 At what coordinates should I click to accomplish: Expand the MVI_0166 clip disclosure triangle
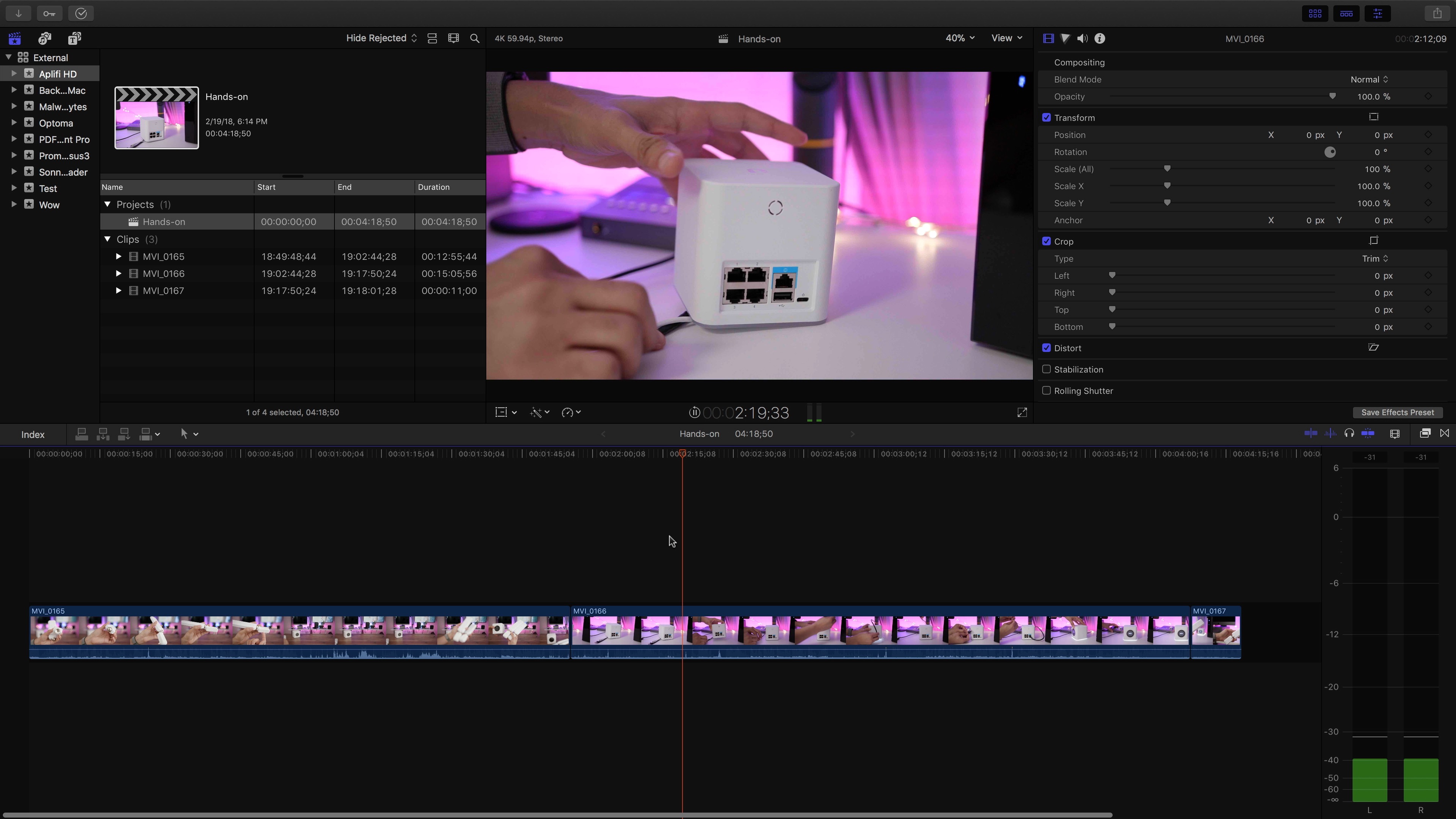118,273
